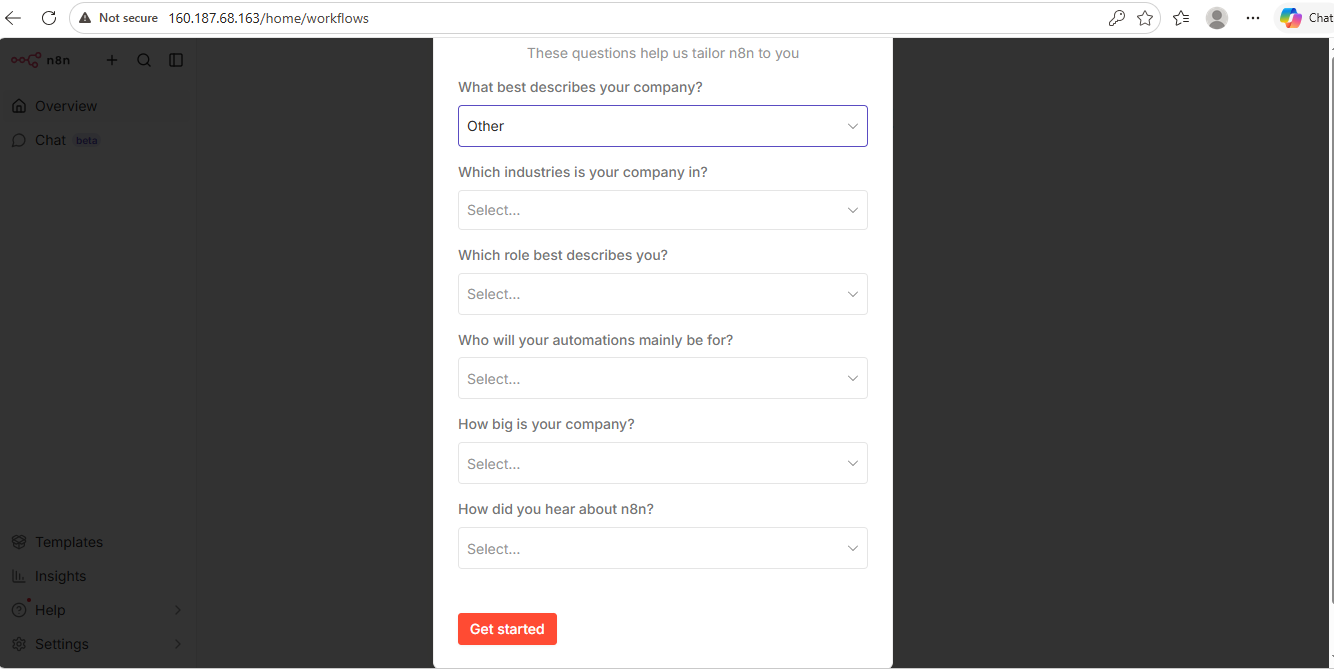
Task: Expand the automations audience dropdown
Action: [x=662, y=379]
